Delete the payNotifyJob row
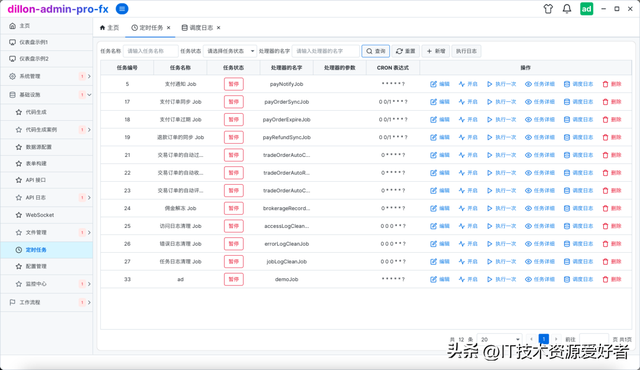The image size is (640, 370). point(612,84)
